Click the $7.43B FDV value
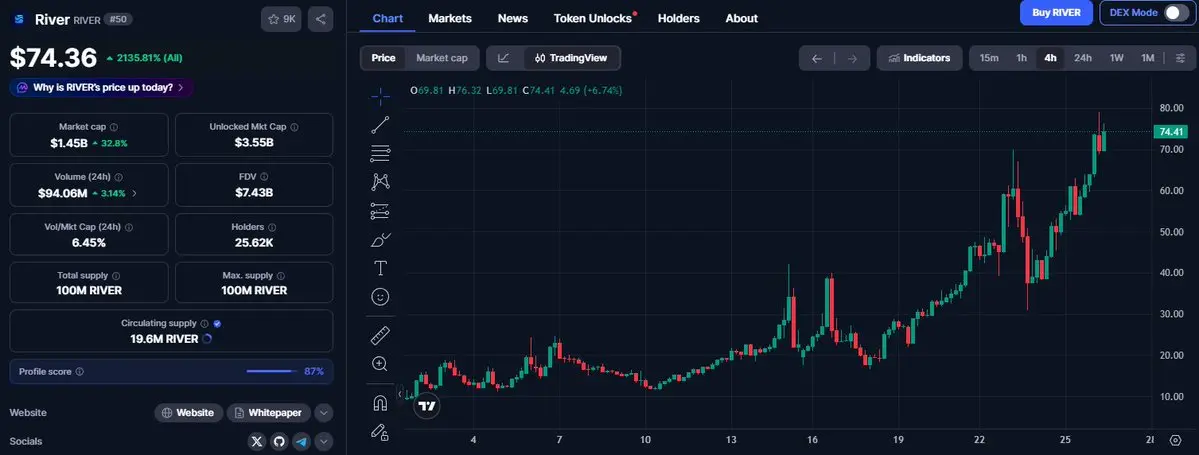This screenshot has width=1199, height=455. (x=254, y=193)
